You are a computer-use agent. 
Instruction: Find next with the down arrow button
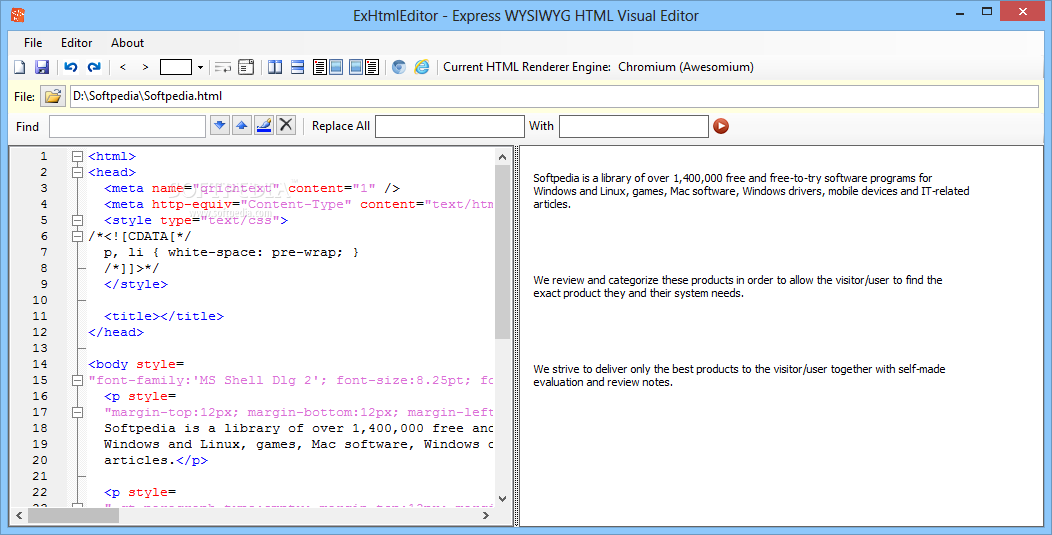tap(219, 125)
